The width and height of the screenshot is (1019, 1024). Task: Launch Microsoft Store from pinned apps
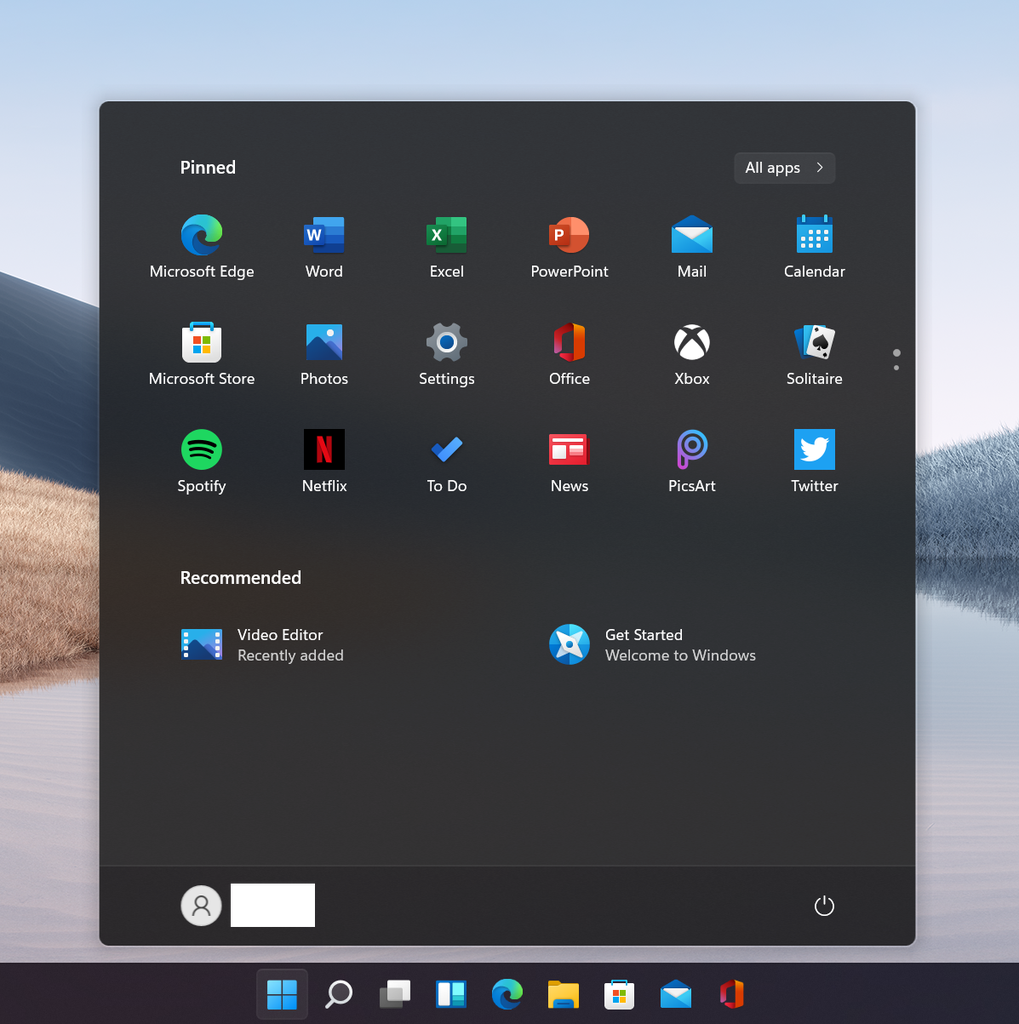[x=201, y=353]
